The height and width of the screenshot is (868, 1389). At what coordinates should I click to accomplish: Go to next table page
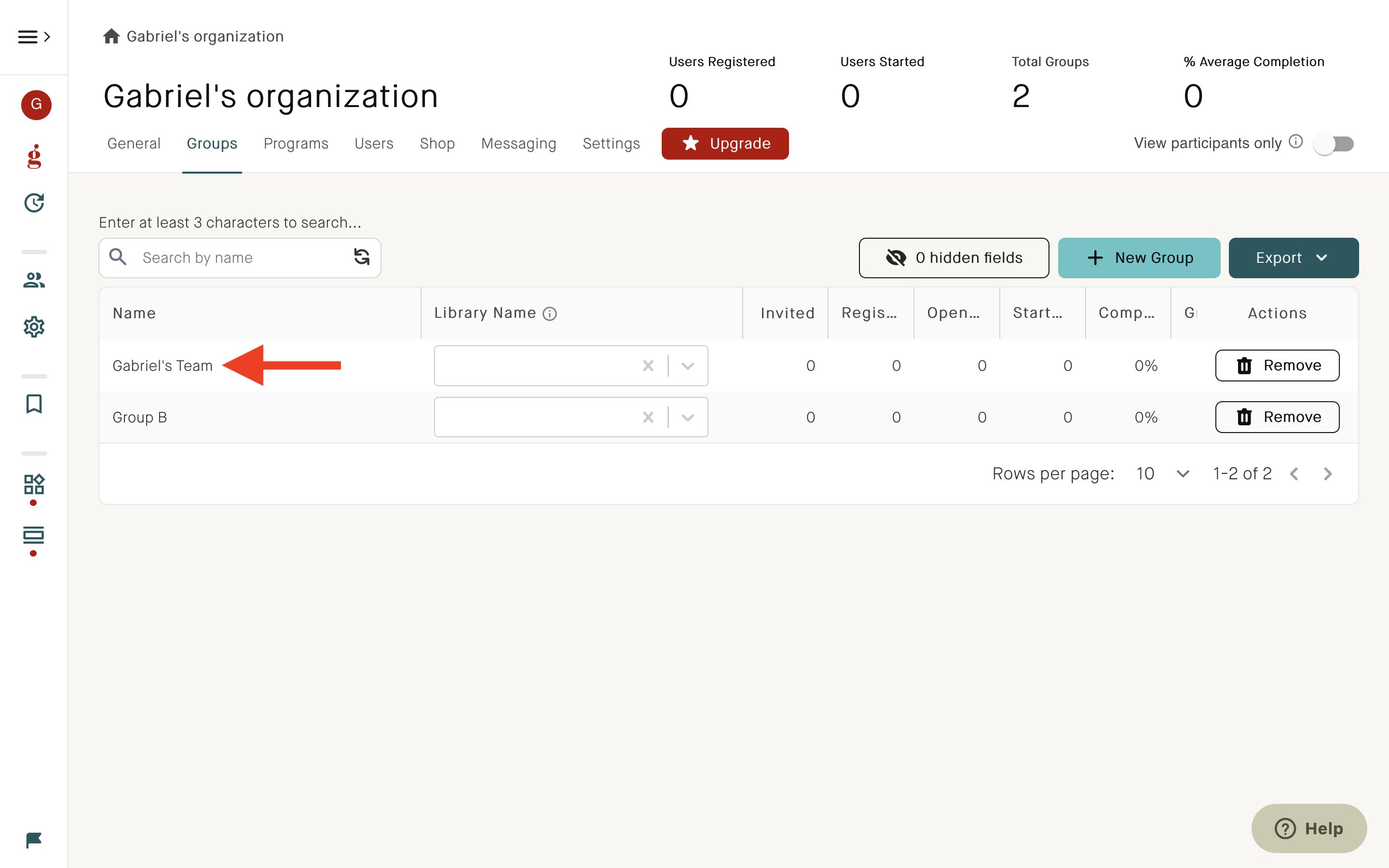coord(1328,474)
